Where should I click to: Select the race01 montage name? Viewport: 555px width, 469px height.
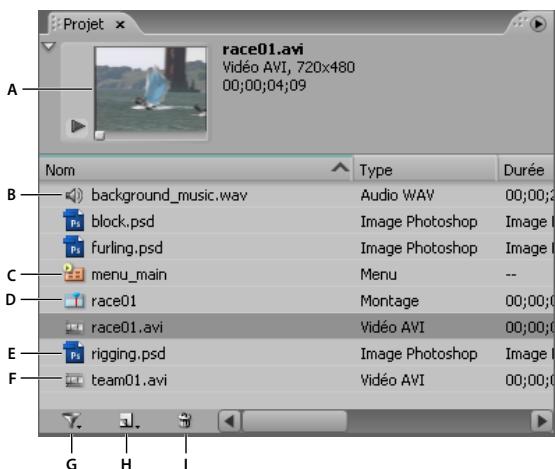pos(114,301)
